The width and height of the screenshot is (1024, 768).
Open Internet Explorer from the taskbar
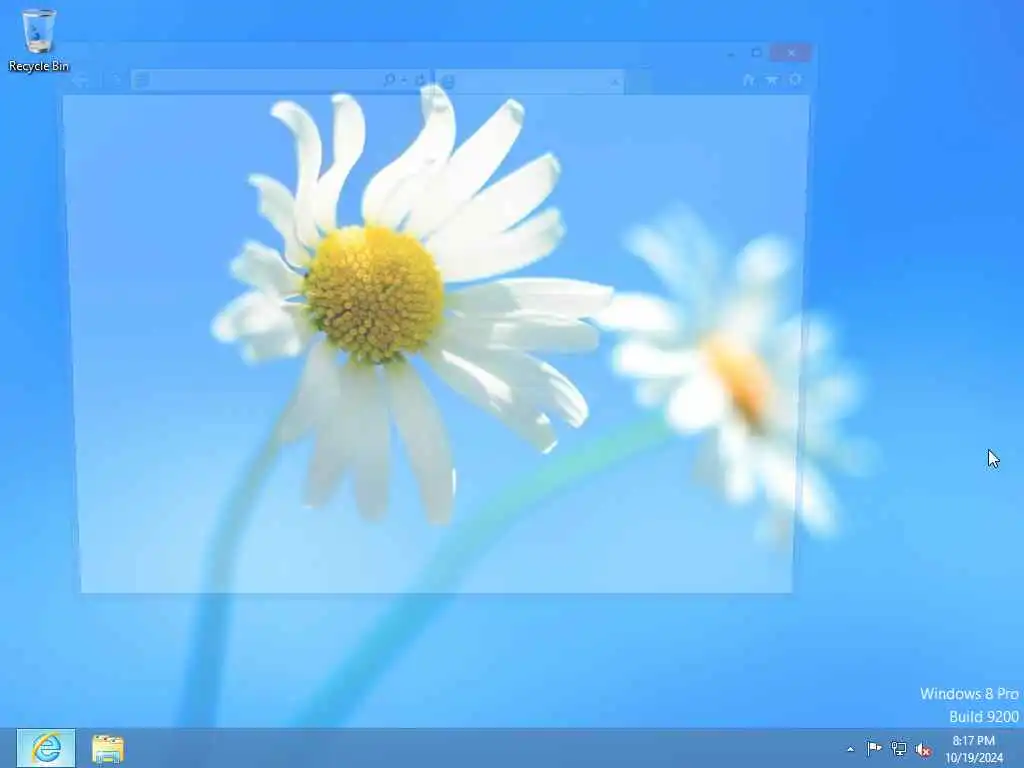pyautogui.click(x=46, y=748)
